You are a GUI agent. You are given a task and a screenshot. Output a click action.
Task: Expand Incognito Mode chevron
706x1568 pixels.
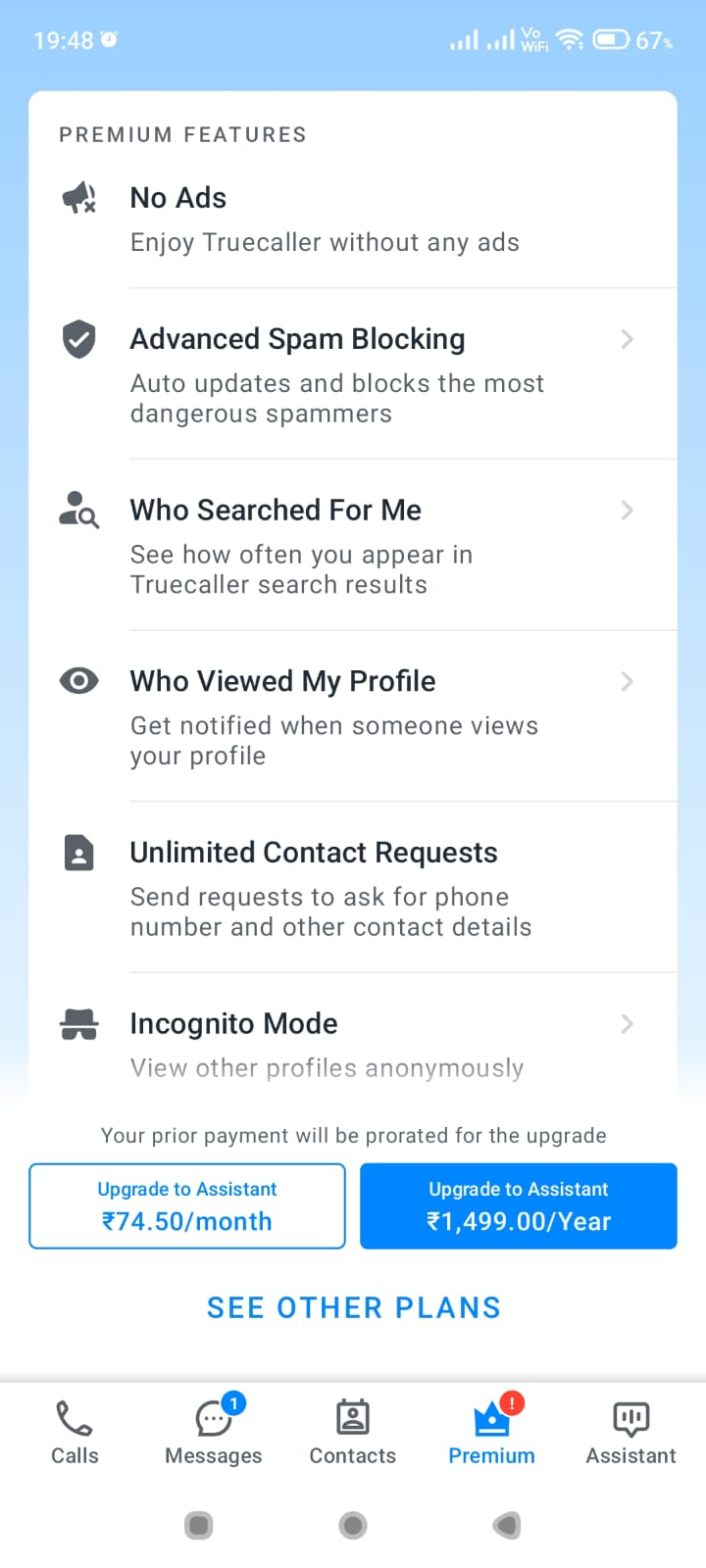(628, 1024)
